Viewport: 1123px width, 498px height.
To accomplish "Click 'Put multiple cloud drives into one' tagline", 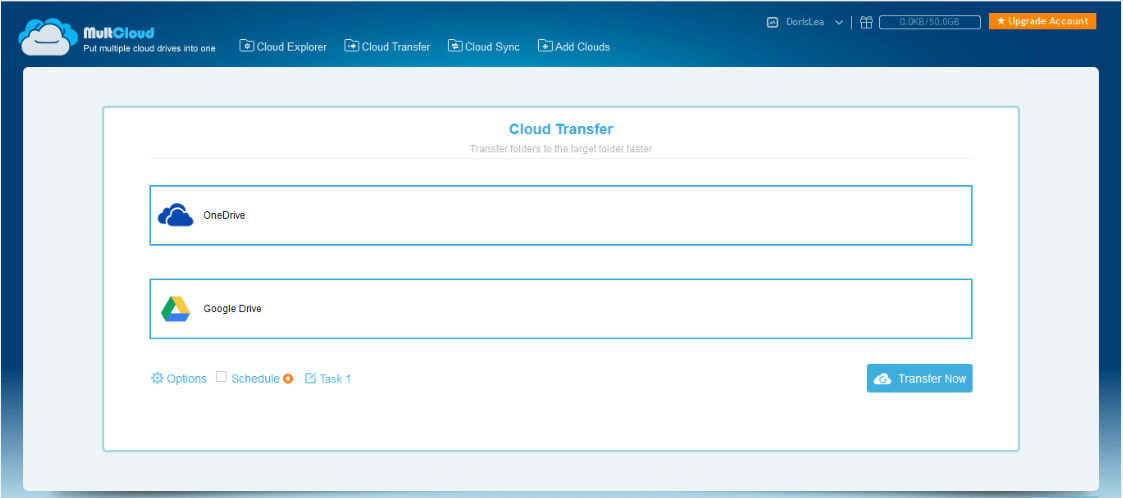I will click(x=149, y=48).
